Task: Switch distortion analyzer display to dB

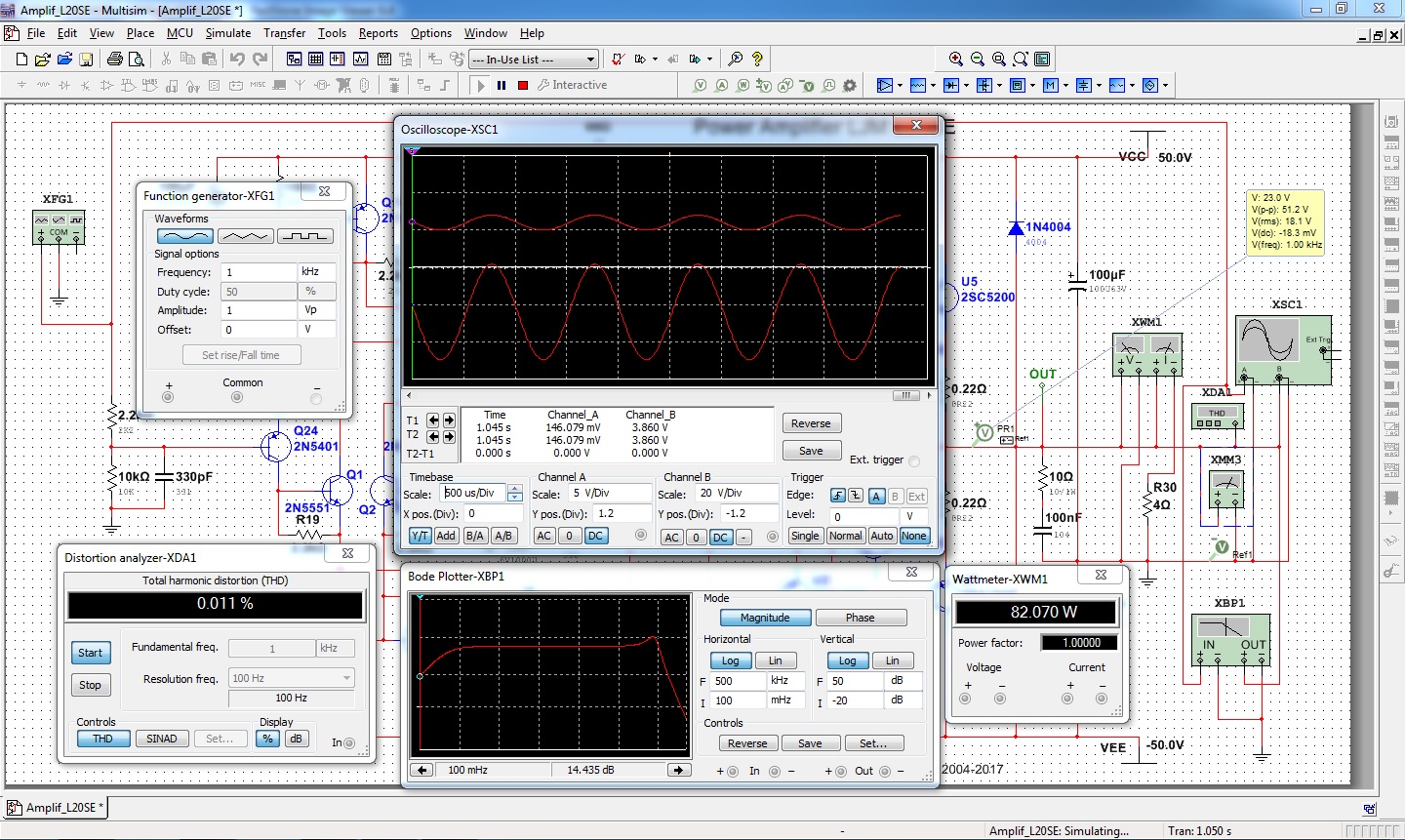Action: click(x=296, y=739)
